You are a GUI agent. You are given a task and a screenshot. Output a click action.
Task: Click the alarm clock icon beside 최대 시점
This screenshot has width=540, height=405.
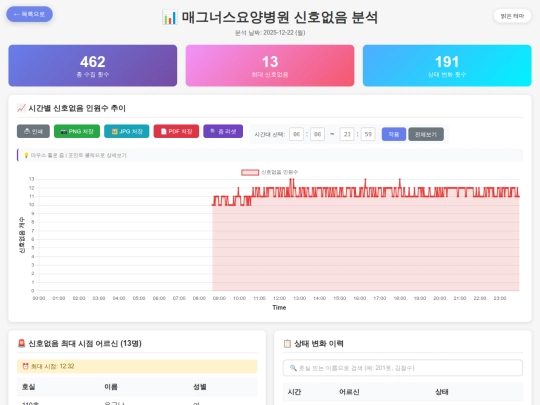click(25, 366)
